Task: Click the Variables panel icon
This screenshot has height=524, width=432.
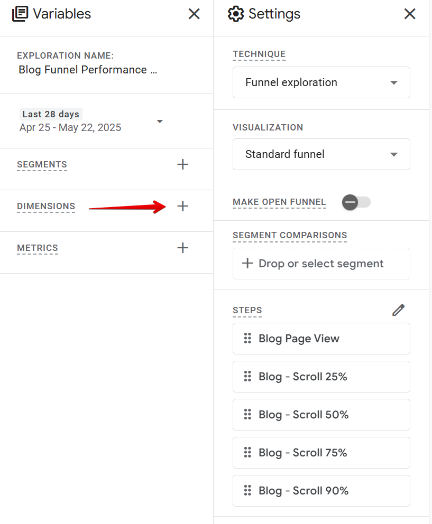Action: [x=20, y=14]
